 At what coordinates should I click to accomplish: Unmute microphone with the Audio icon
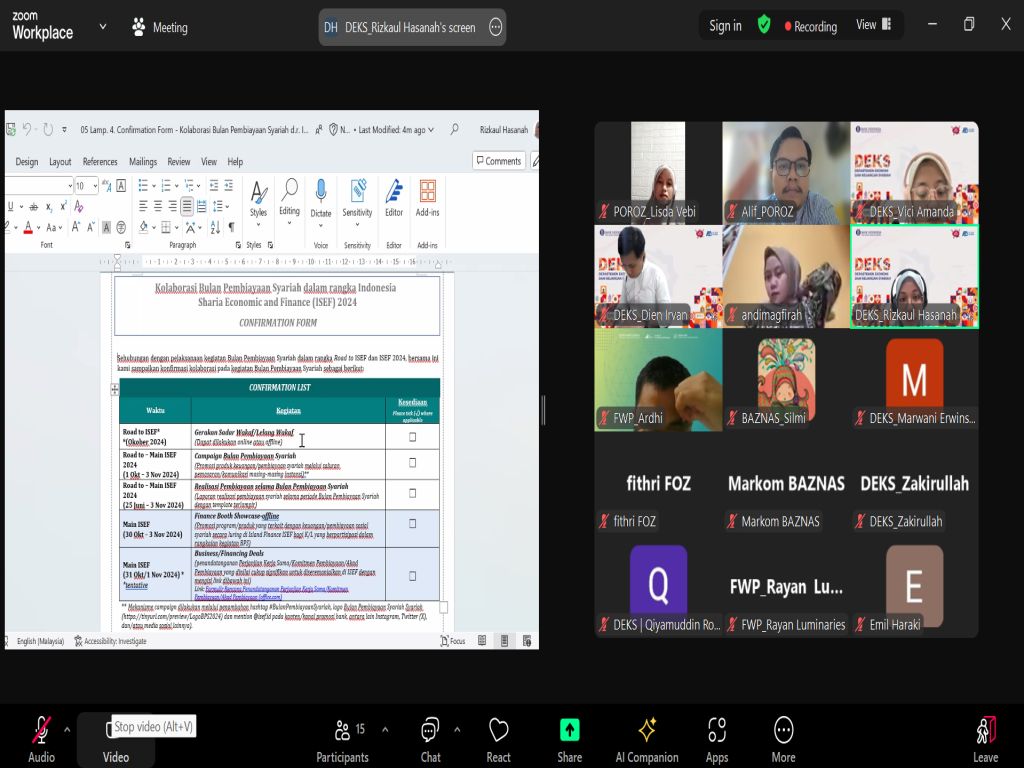click(41, 731)
